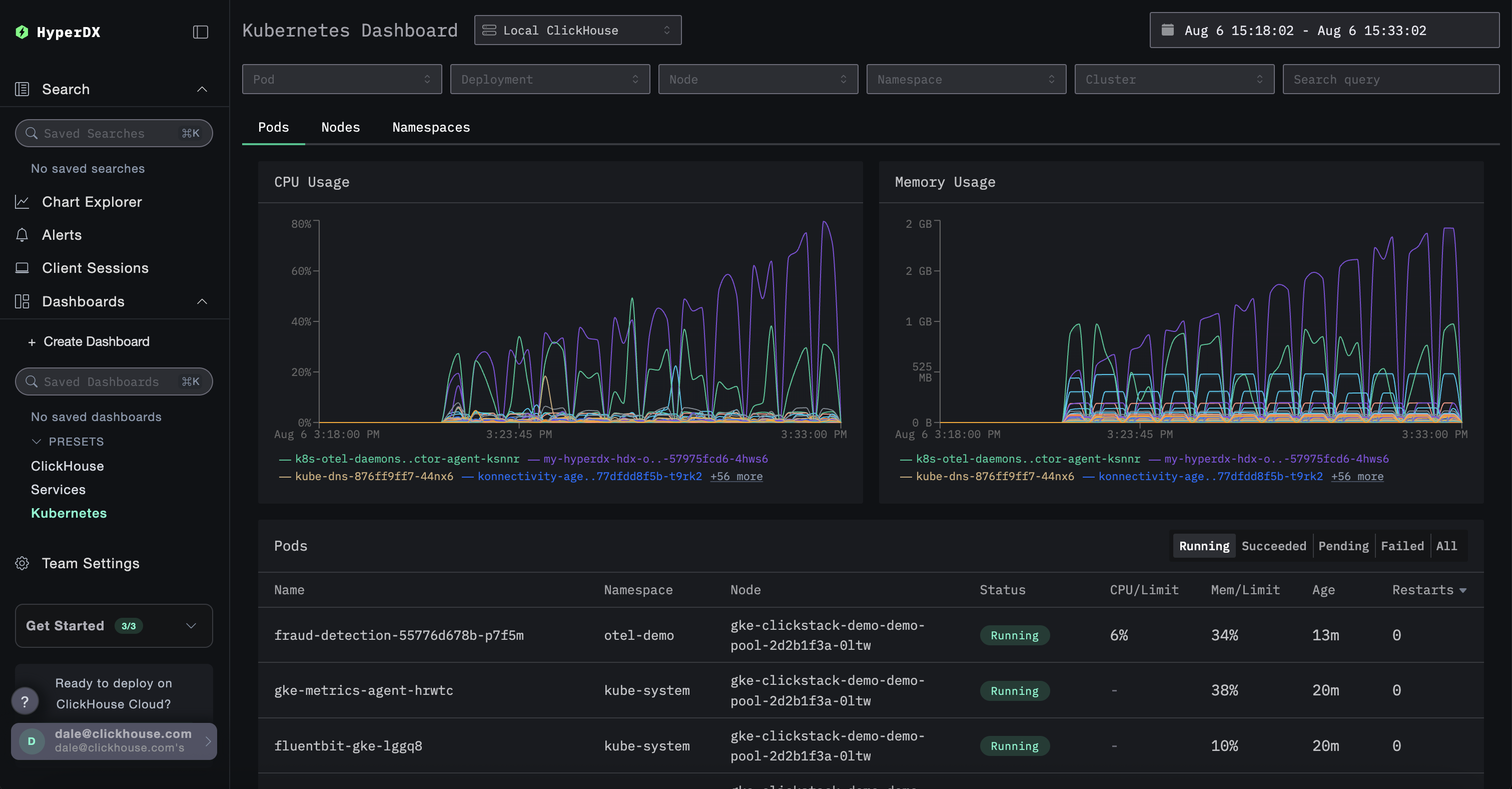The width and height of the screenshot is (1512, 789).
Task: Open Client Sessions via the monitor icon
Action: click(23, 267)
